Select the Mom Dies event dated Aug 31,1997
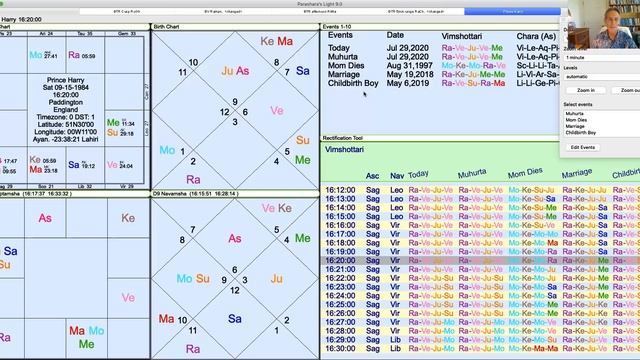 tap(443, 66)
